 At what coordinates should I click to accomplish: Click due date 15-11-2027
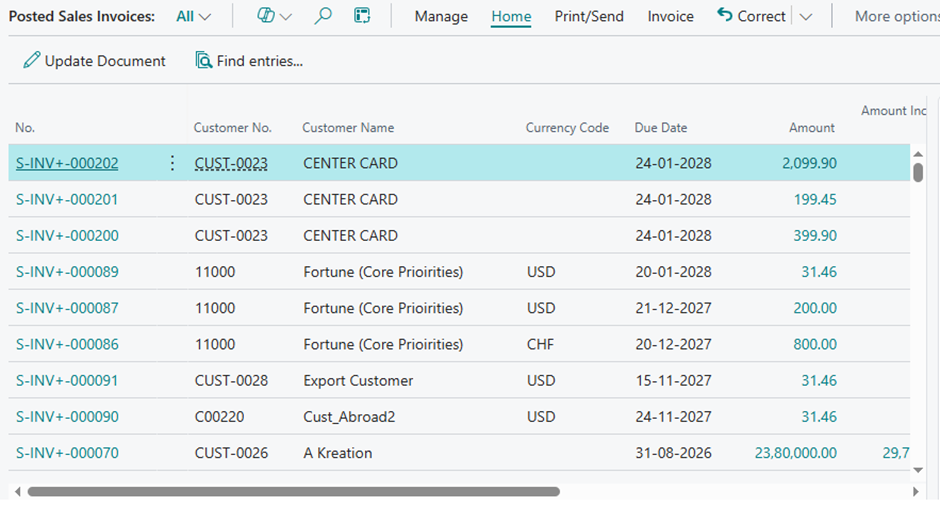(x=673, y=381)
